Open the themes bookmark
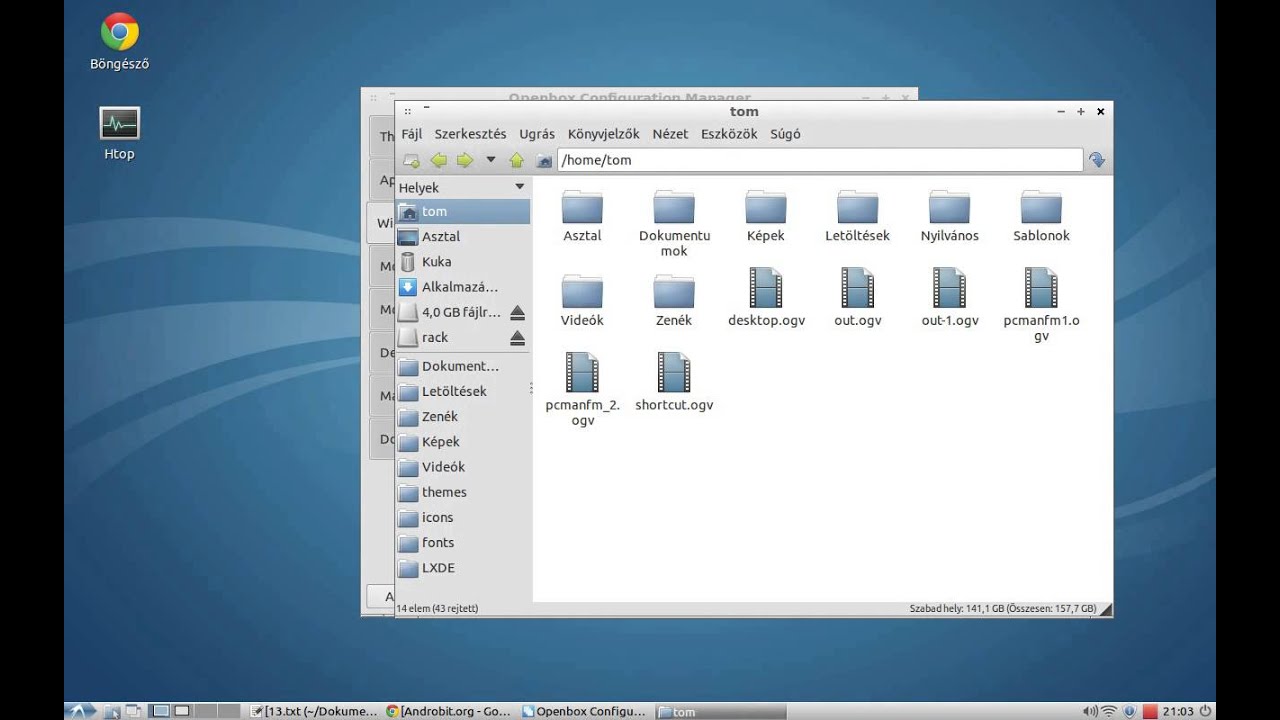1280x720 pixels. (463, 492)
